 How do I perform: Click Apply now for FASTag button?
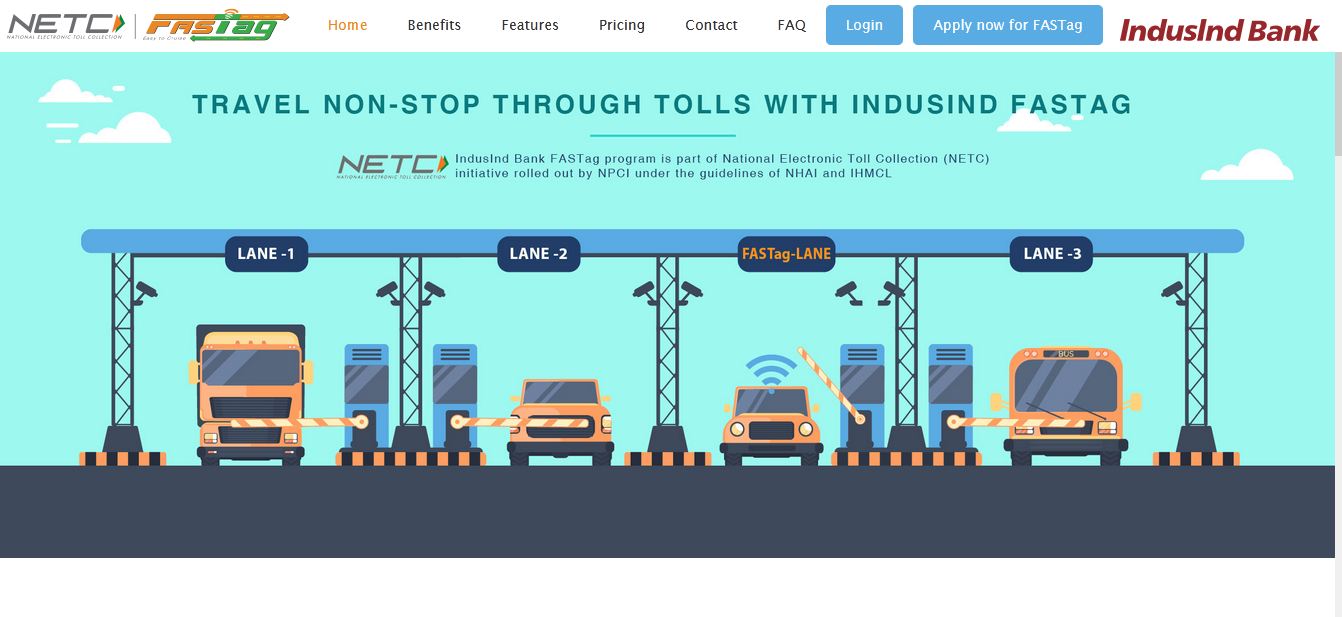click(x=1008, y=25)
